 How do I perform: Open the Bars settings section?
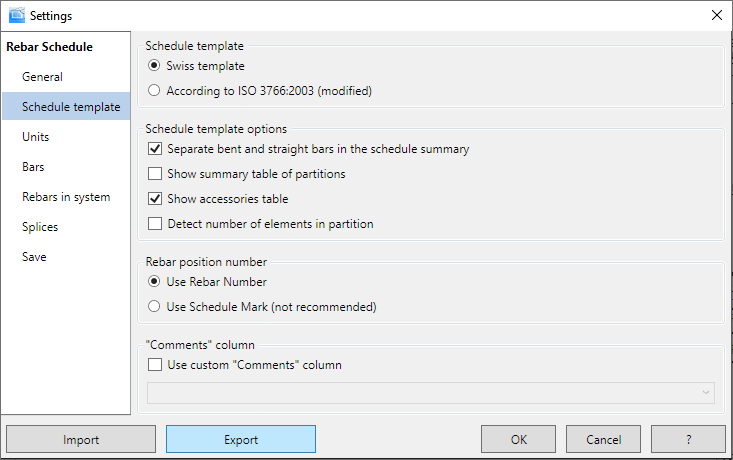pos(33,167)
